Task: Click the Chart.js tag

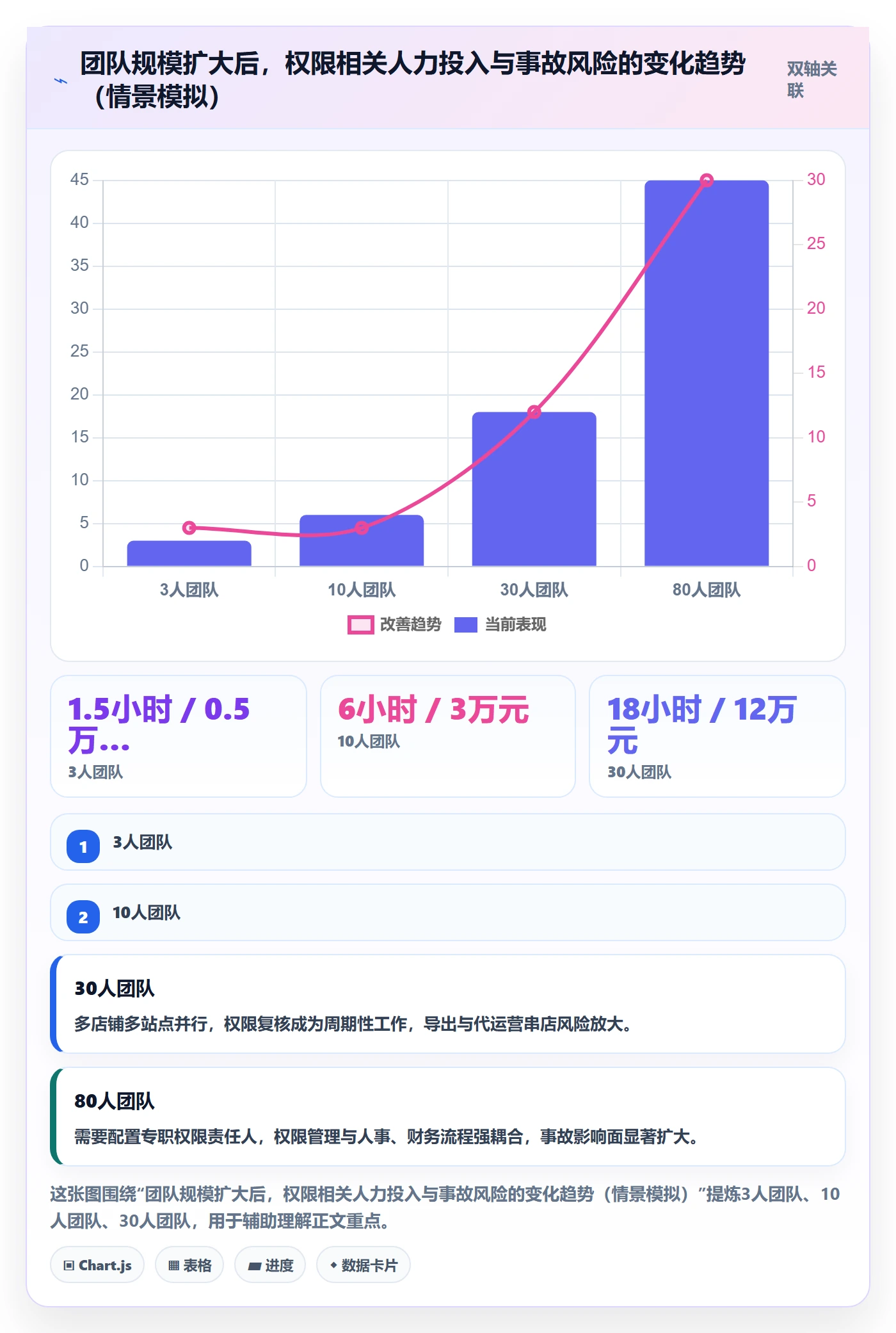Action: tap(97, 1265)
